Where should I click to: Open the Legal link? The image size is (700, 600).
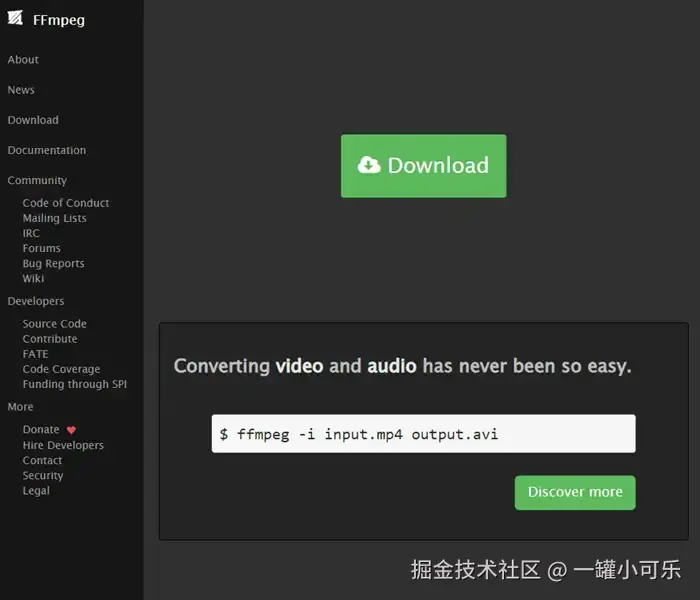[x=36, y=491]
